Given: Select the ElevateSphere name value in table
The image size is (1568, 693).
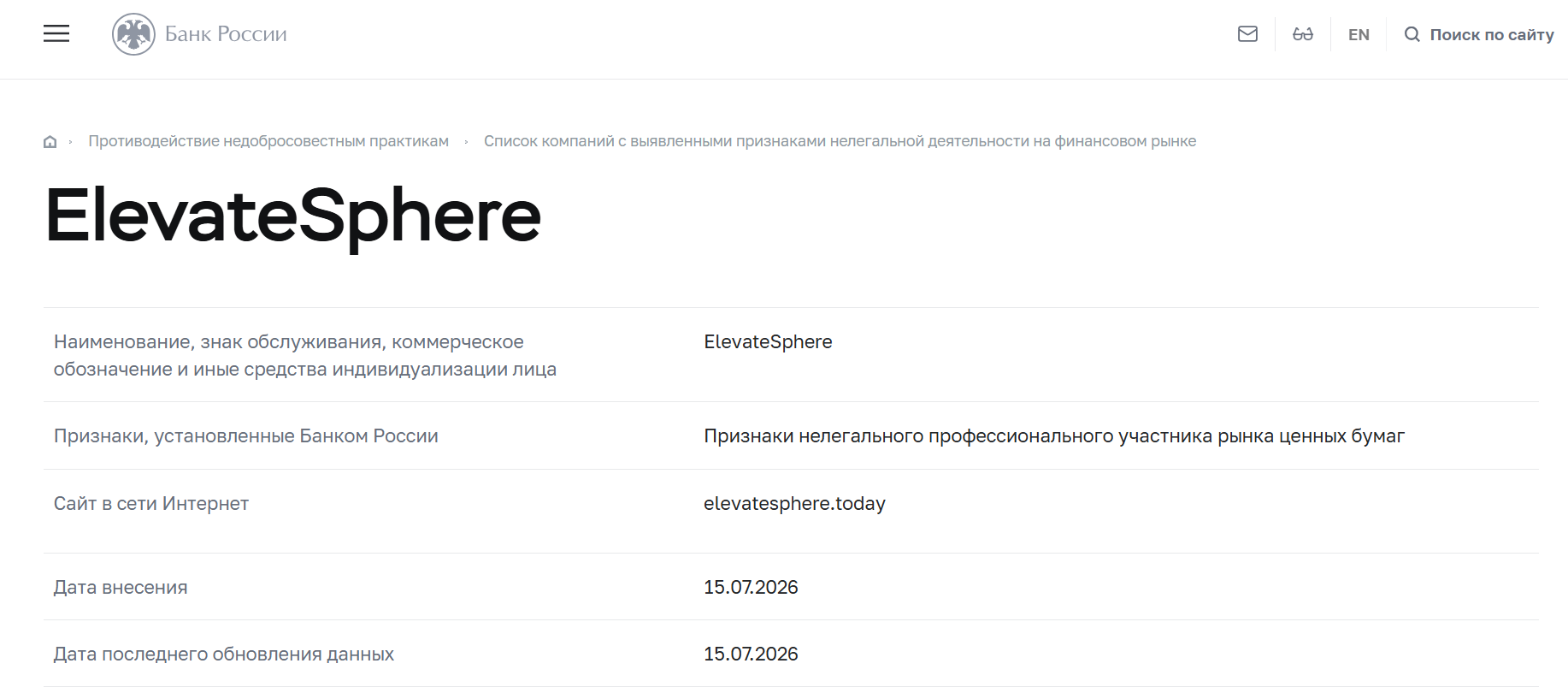Looking at the screenshot, I should [768, 341].
